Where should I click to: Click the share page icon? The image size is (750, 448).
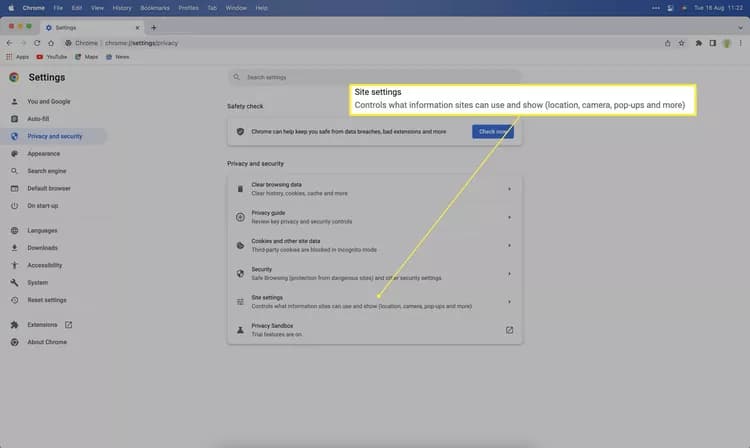tap(667, 43)
